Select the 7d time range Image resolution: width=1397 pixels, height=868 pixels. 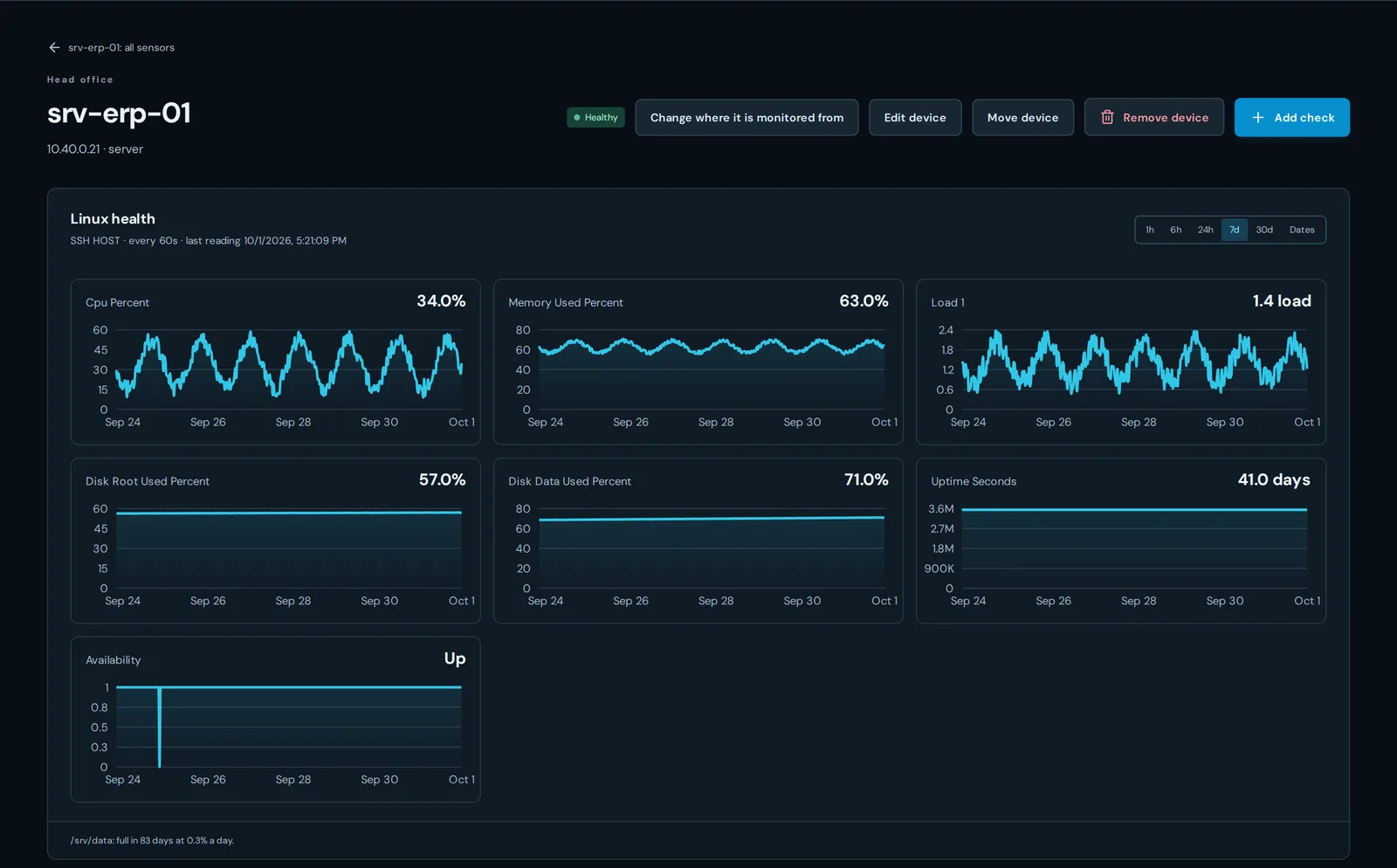coord(1234,230)
